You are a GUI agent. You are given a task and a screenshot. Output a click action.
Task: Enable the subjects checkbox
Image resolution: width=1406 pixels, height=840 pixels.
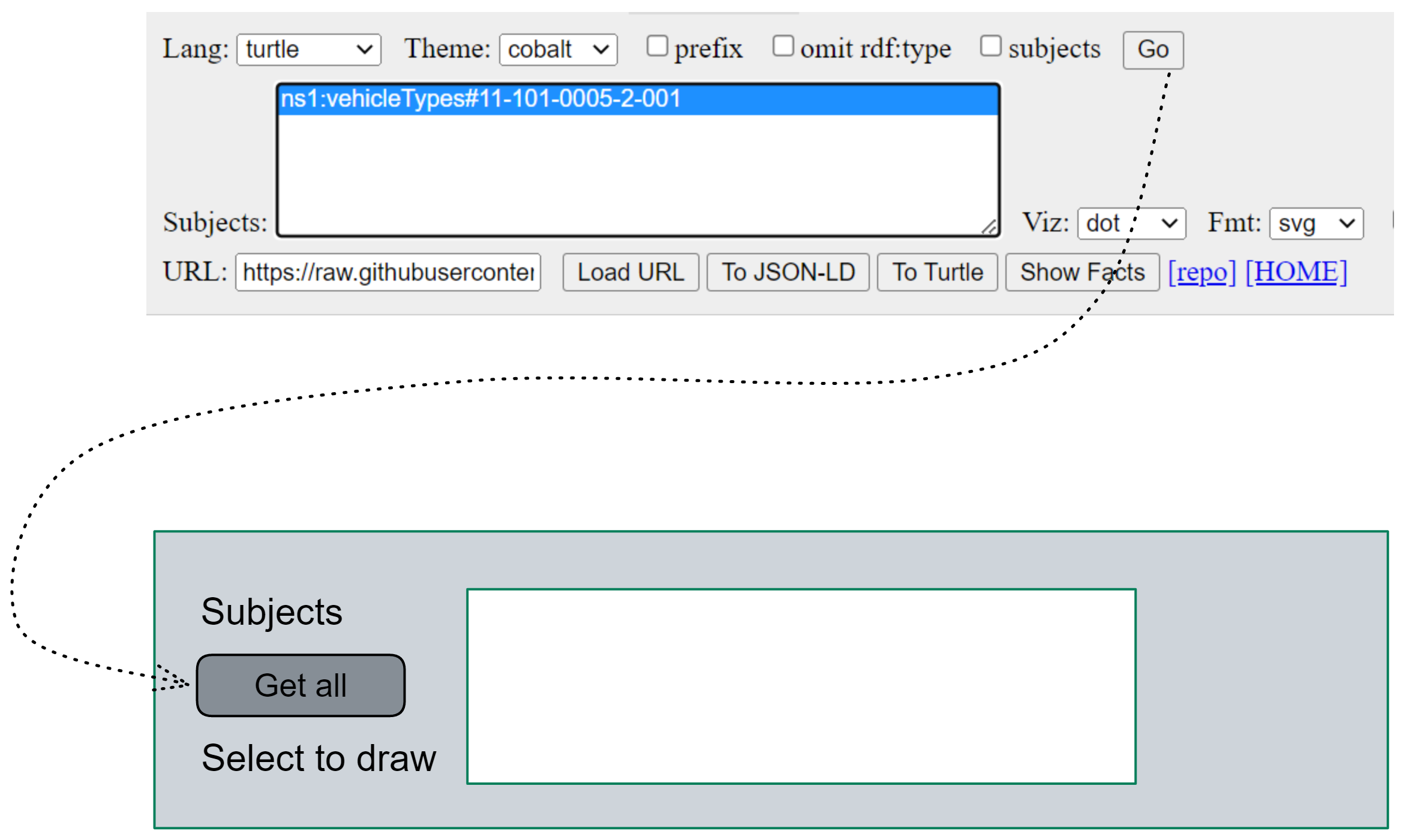pos(990,45)
